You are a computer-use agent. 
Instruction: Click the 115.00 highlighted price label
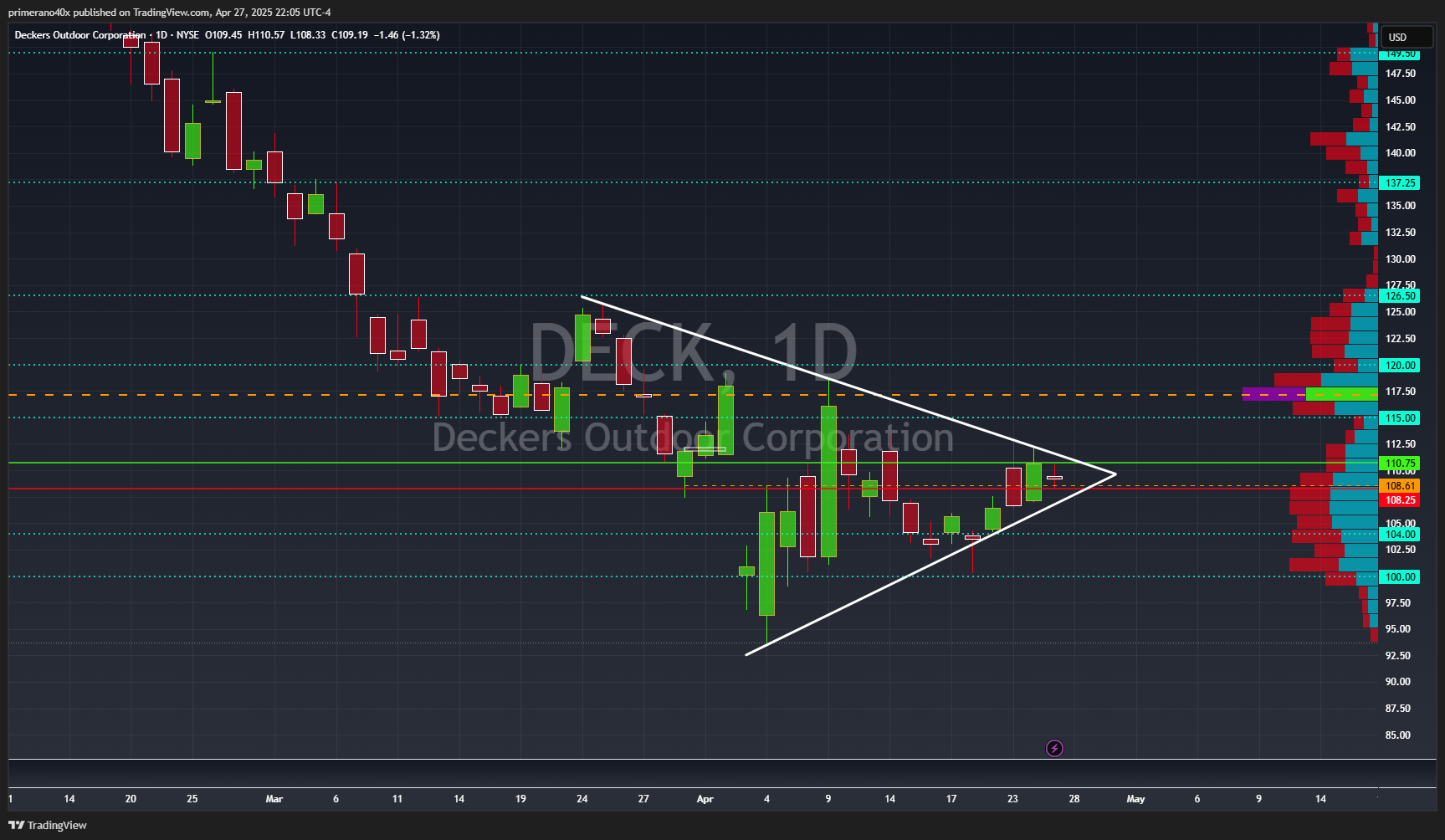[x=1401, y=417]
